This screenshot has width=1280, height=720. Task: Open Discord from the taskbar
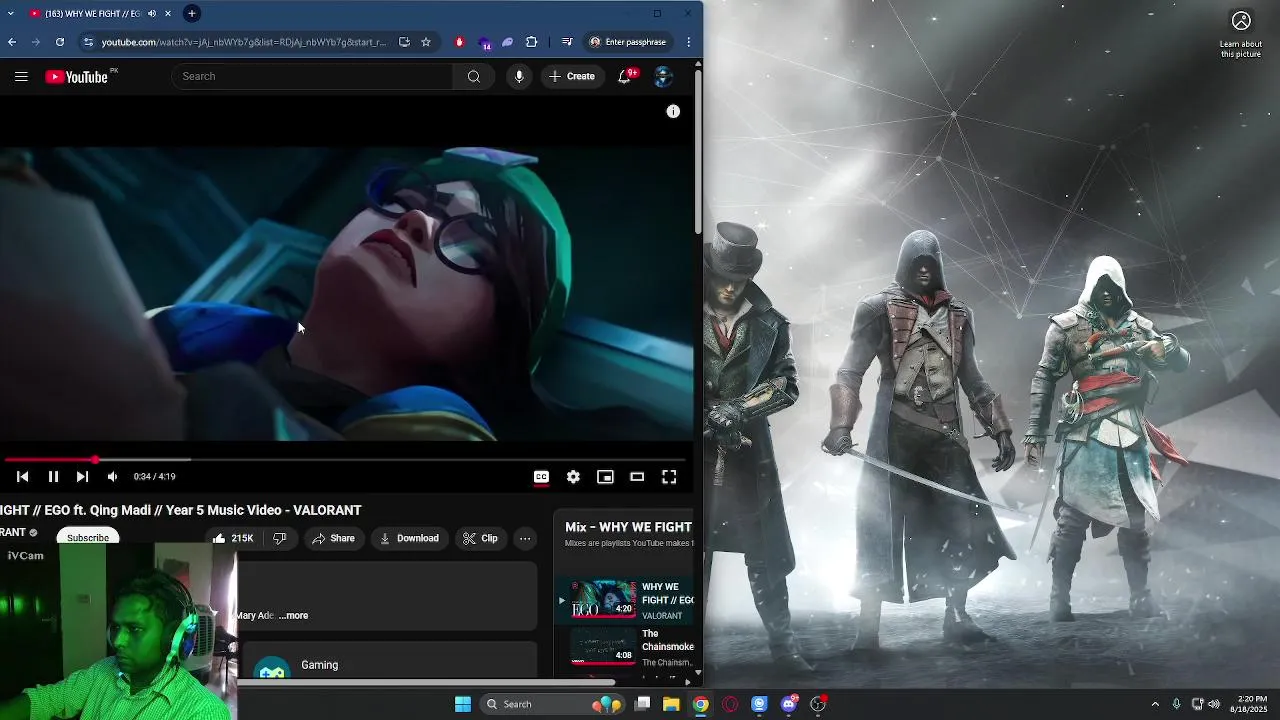[x=789, y=704]
